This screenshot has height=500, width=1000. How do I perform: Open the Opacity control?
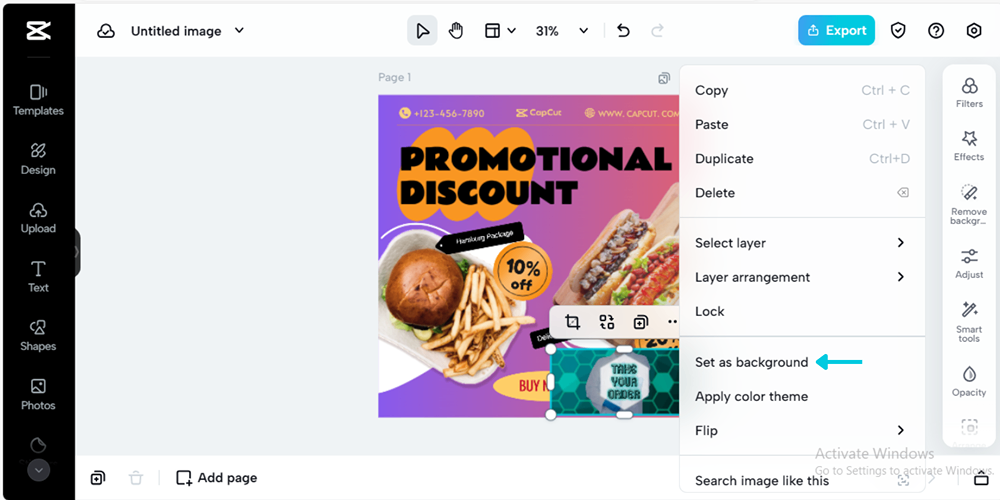click(x=969, y=381)
